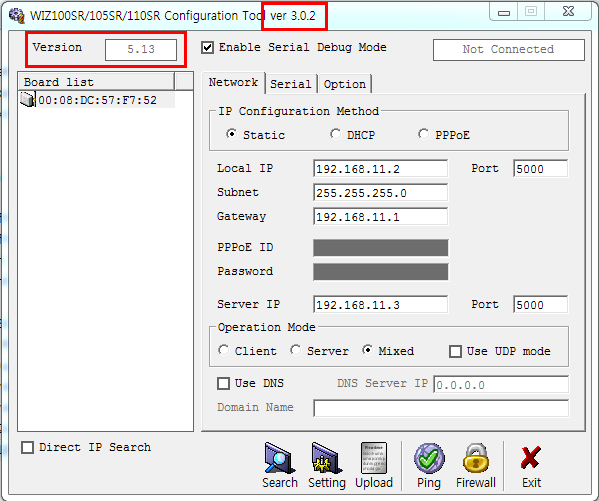Choose Server operation mode

[x=296, y=350]
